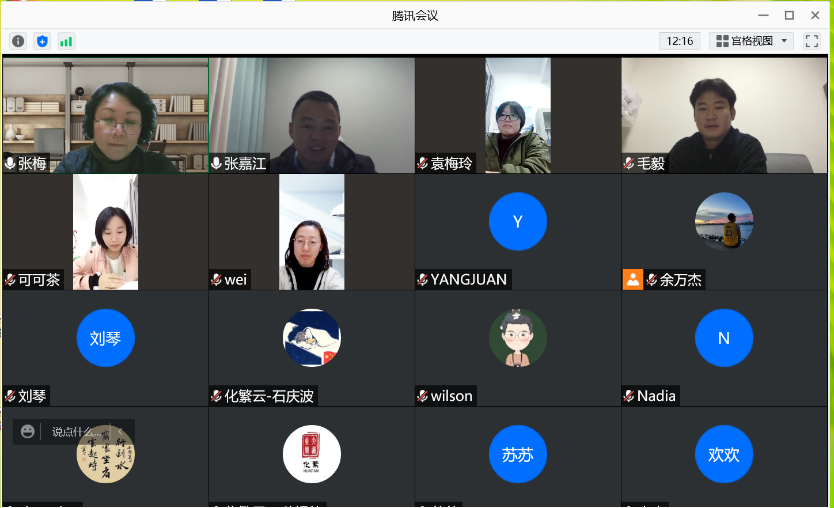The image size is (834, 508).
Task: Click the orange user badge by 余万杰
Action: click(633, 279)
